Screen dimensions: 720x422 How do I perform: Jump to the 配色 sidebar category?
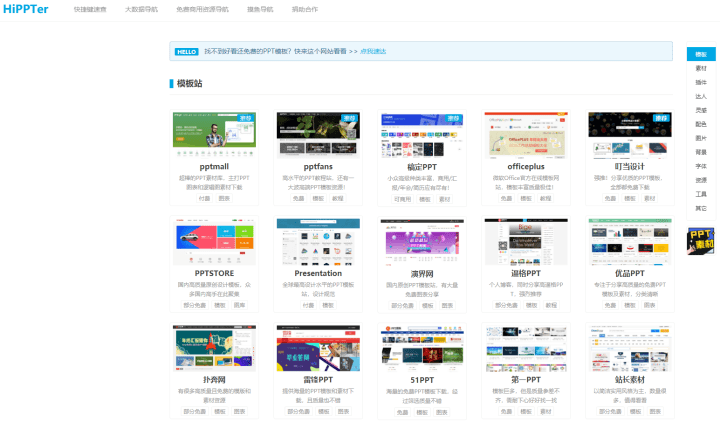pos(701,124)
